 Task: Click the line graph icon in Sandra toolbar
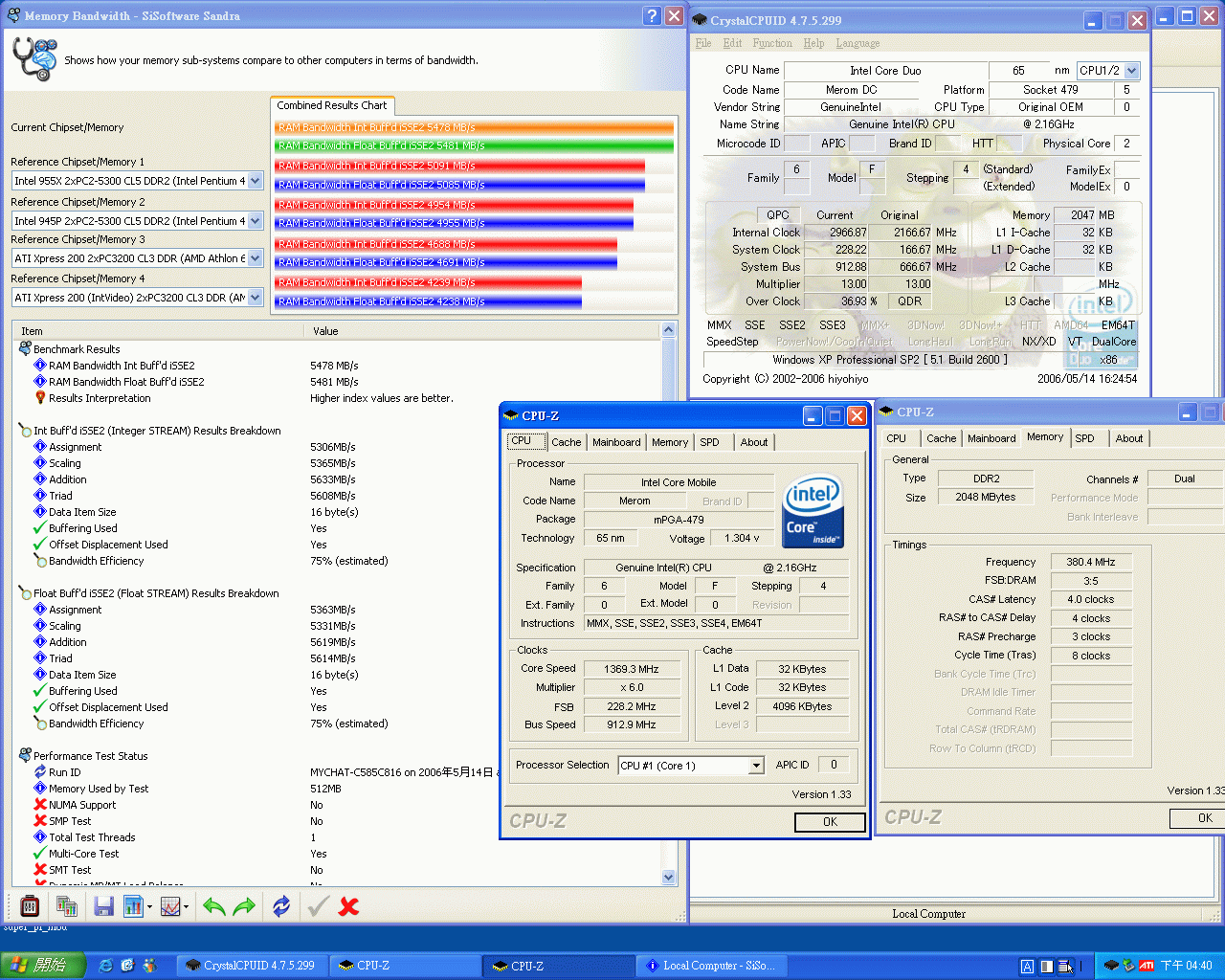pyautogui.click(x=170, y=905)
